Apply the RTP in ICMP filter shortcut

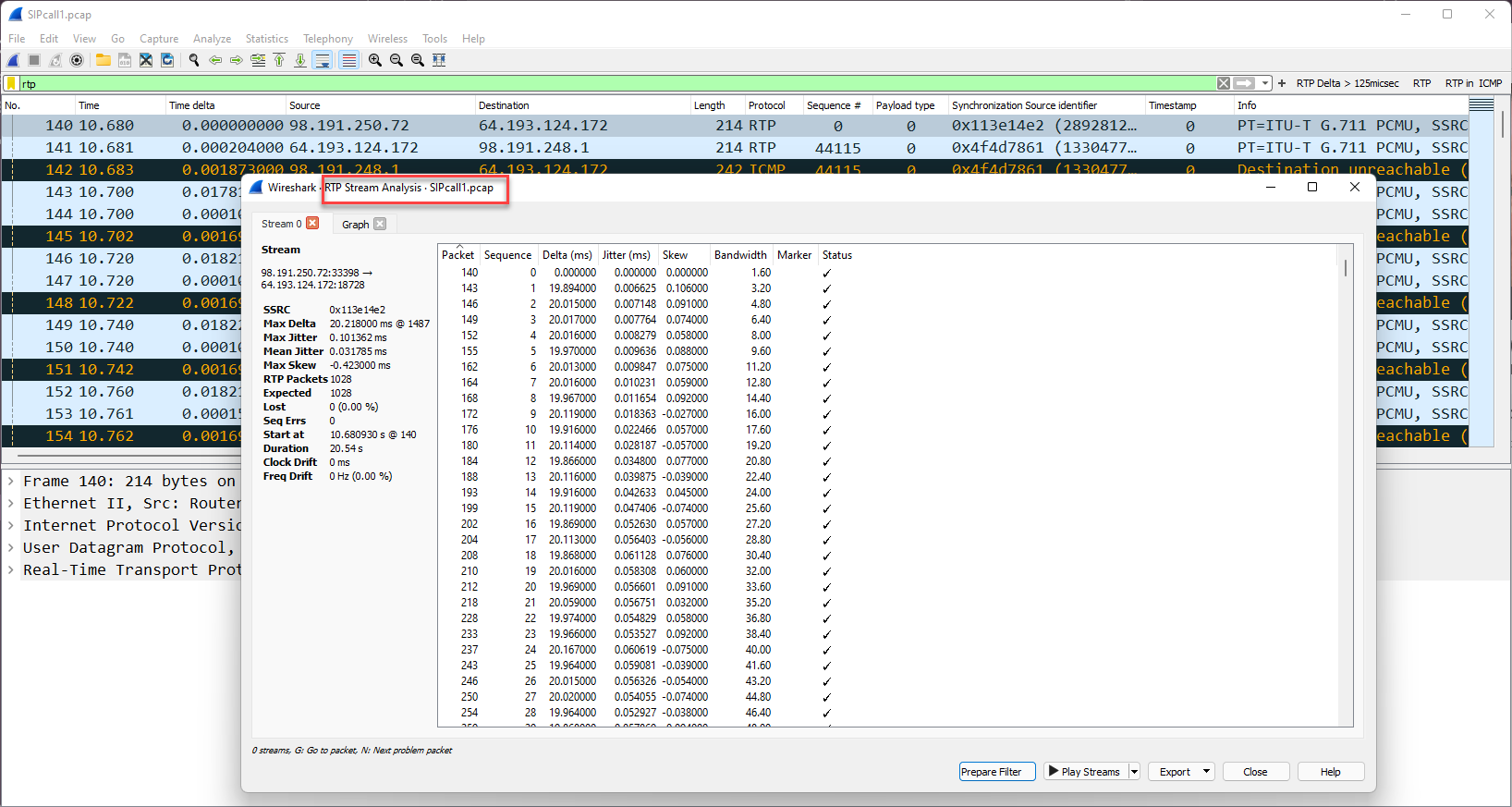[1473, 83]
